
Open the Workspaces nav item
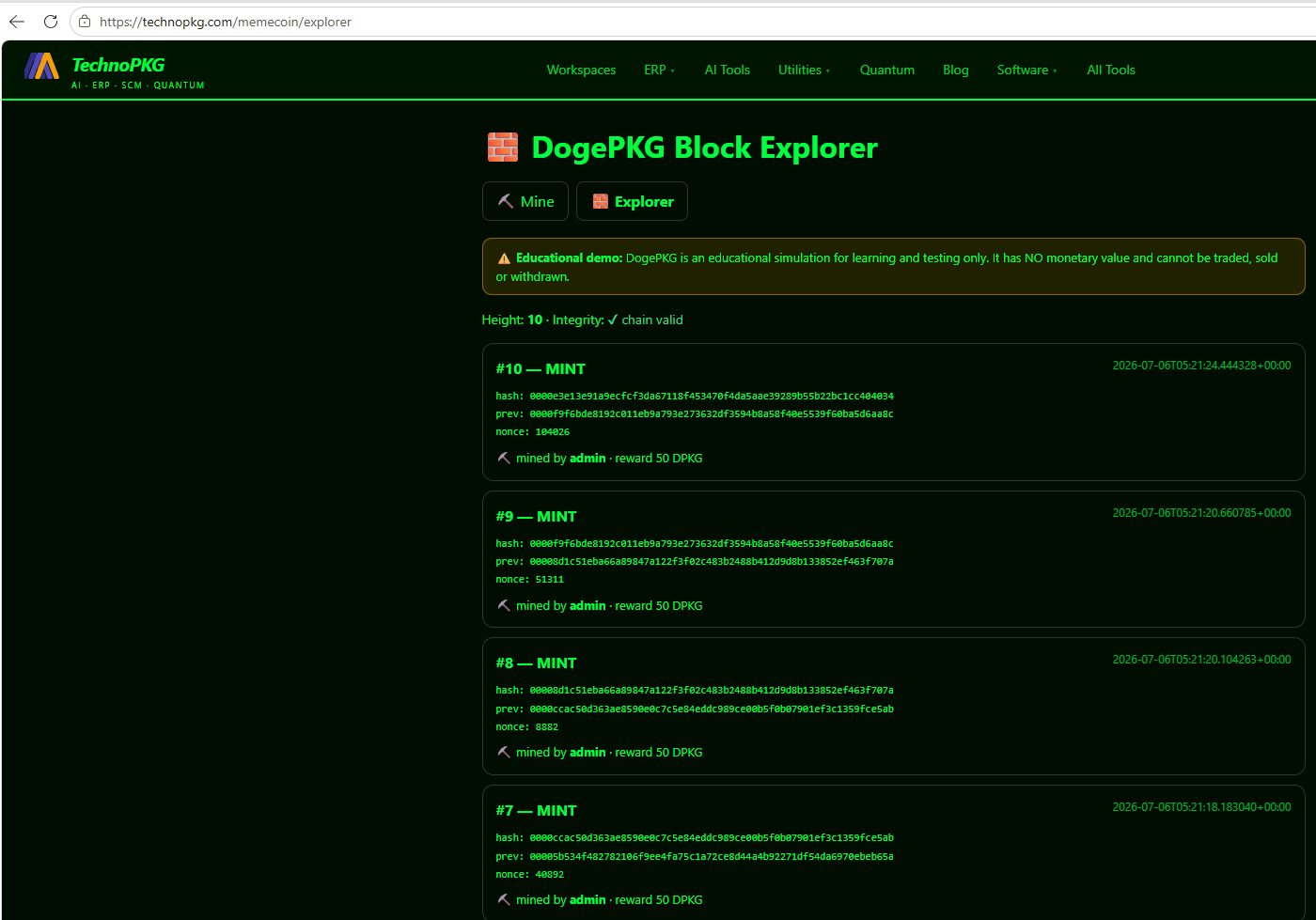point(581,70)
